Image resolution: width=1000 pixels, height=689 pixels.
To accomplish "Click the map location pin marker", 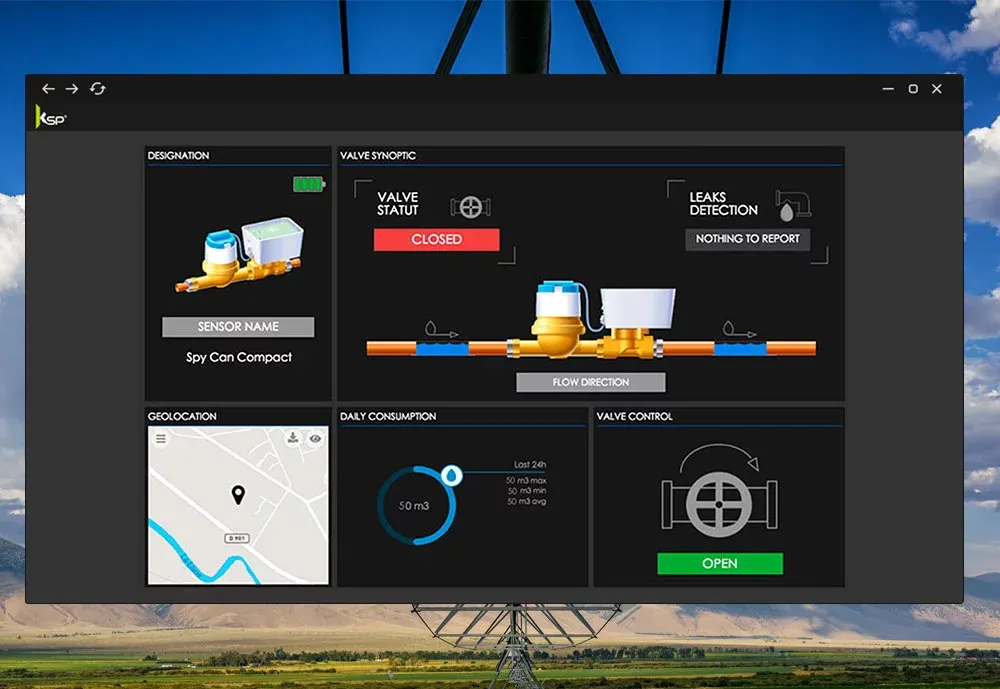I will [238, 494].
